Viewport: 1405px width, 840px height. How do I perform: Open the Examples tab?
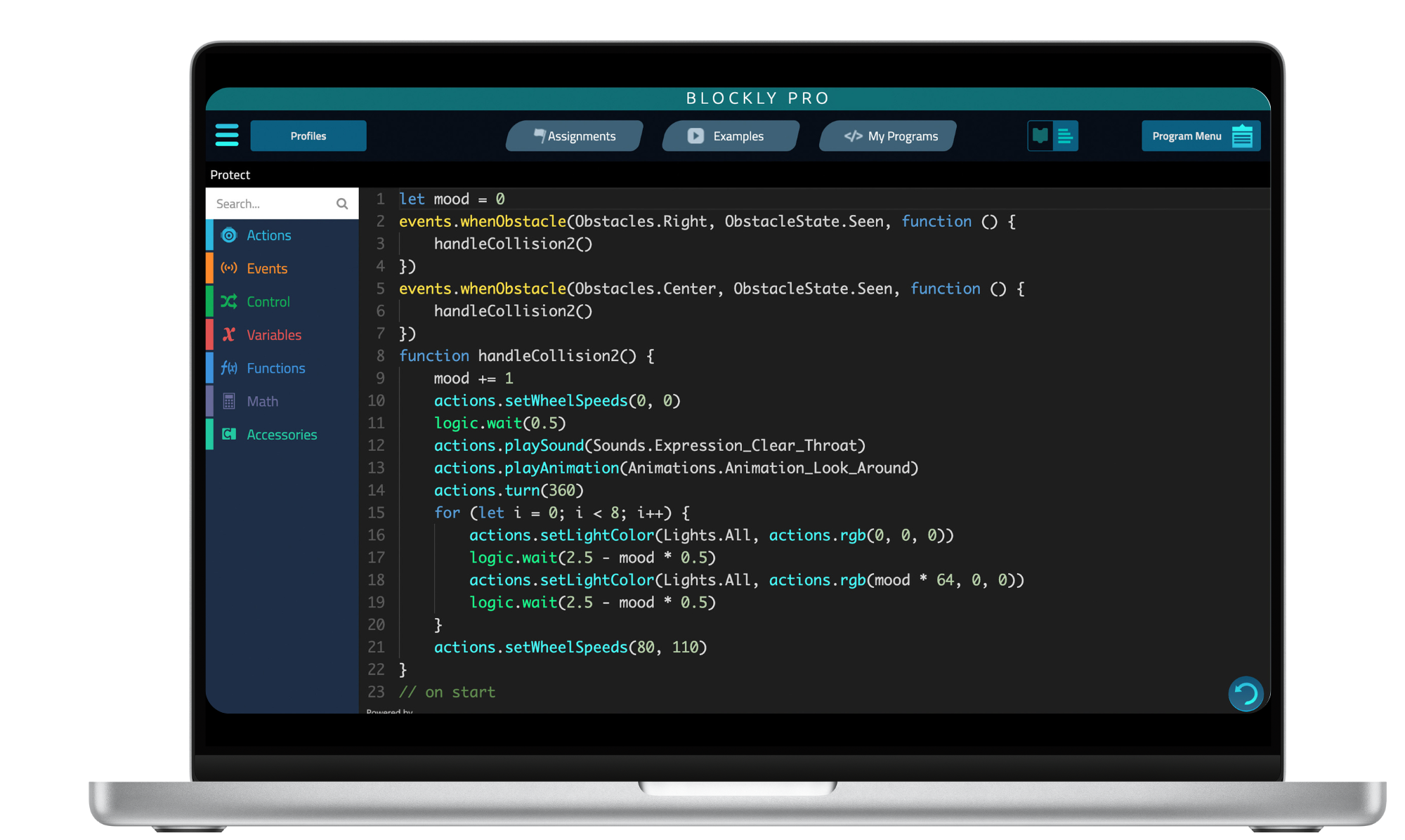[x=730, y=136]
